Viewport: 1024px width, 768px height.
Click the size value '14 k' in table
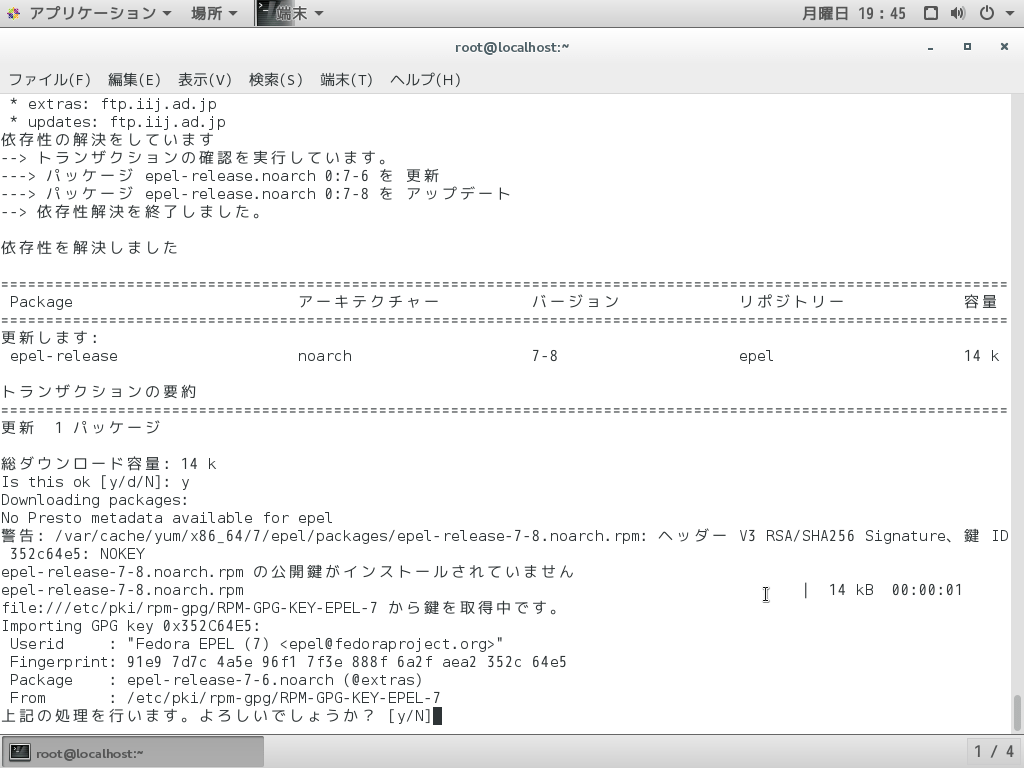point(982,356)
